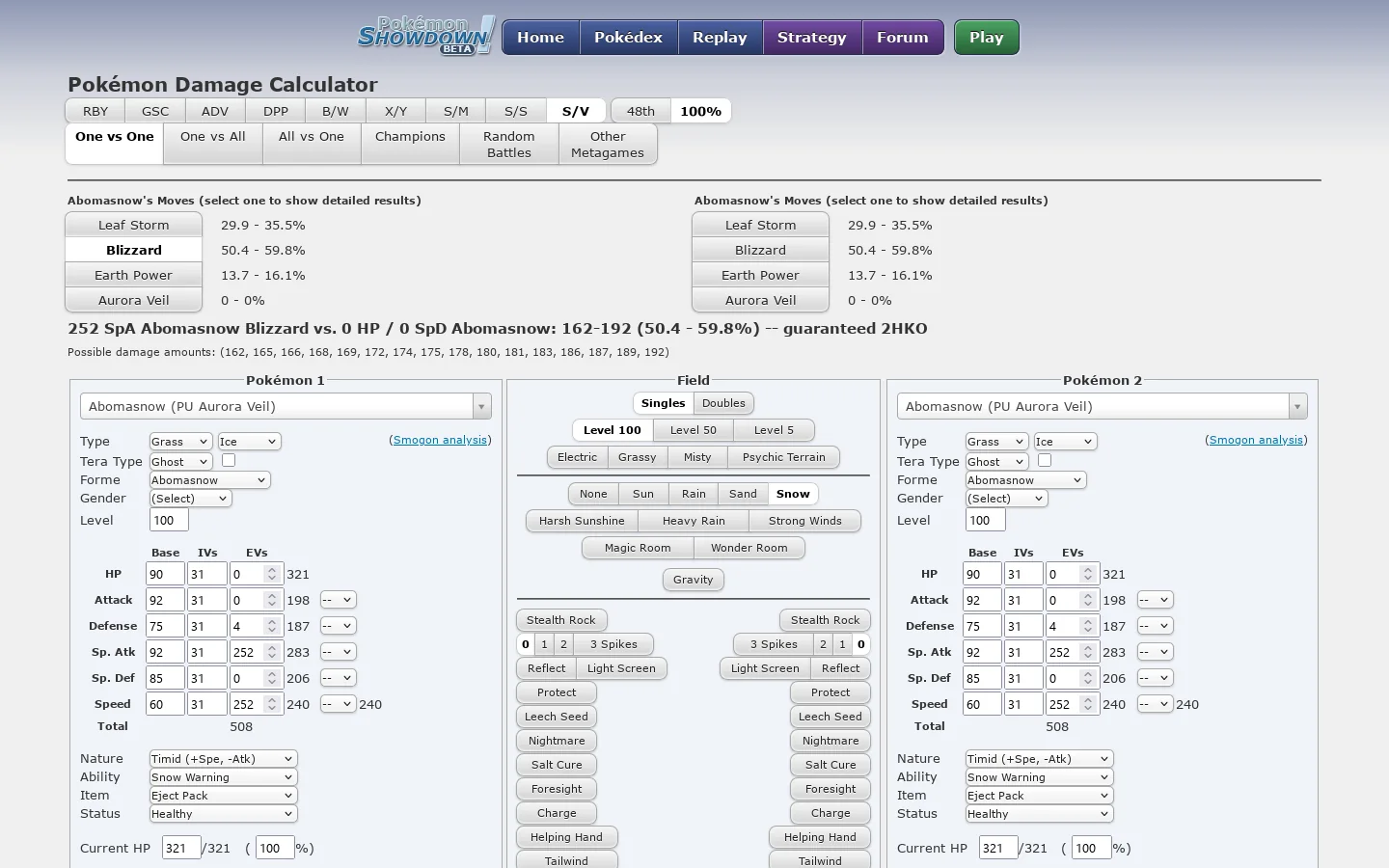The height and width of the screenshot is (868, 1389).
Task: Open Pokémon 1 set selector dropdown
Action: click(x=286, y=406)
